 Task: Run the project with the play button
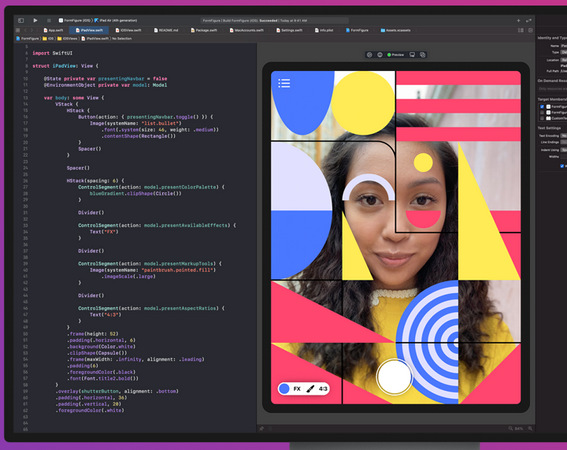[x=35, y=21]
